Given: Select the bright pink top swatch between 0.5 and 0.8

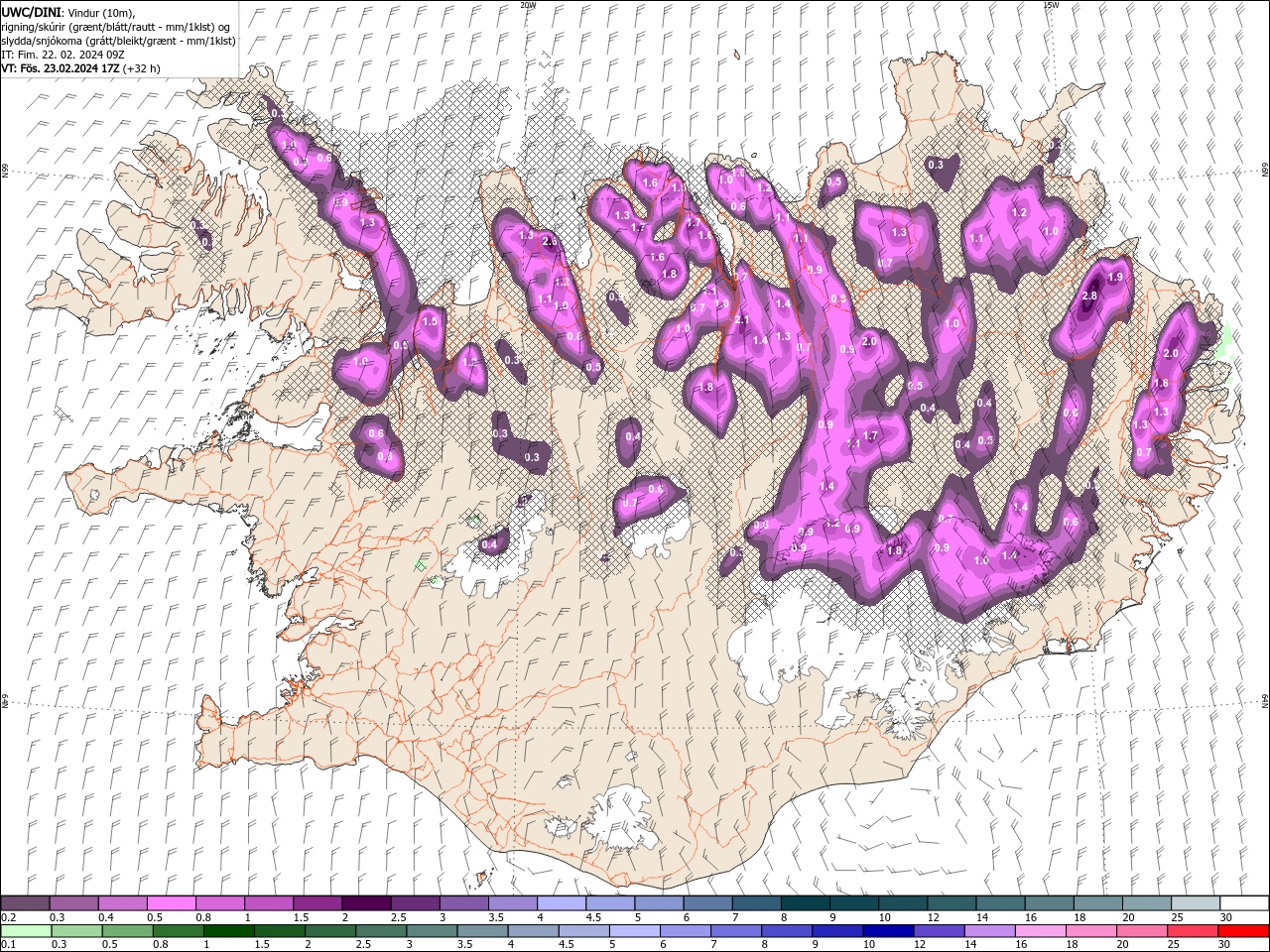Looking at the screenshot, I should (x=171, y=902).
